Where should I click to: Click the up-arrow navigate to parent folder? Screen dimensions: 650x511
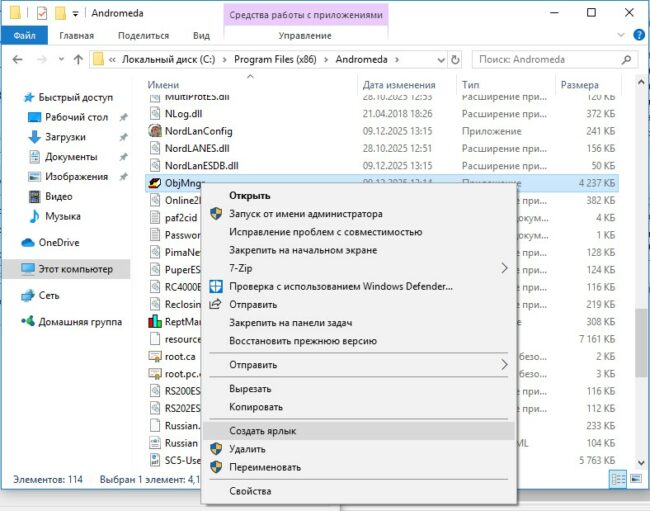pos(78,60)
